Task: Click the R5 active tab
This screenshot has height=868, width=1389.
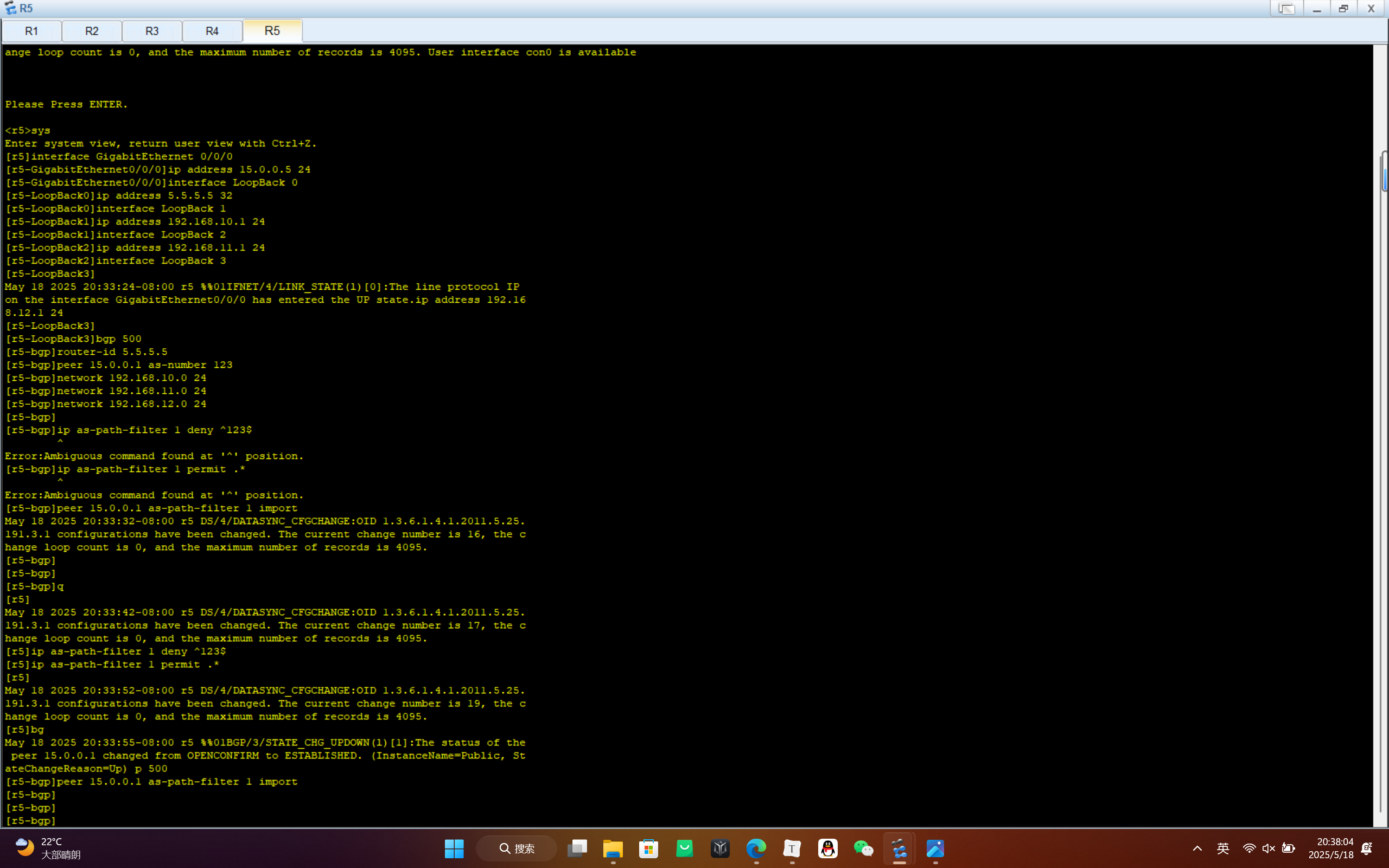Action: click(272, 31)
